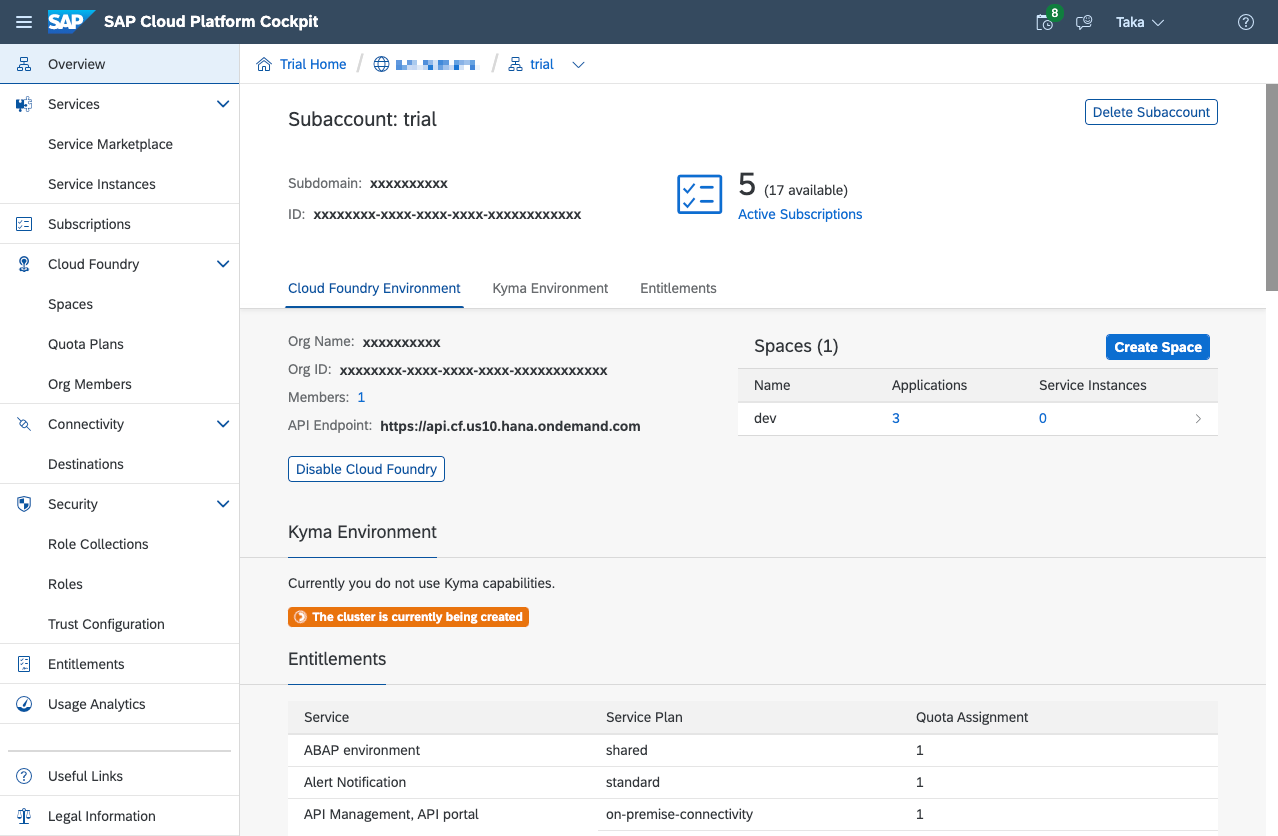
Task: Open Roles in sidebar
Action: point(65,584)
